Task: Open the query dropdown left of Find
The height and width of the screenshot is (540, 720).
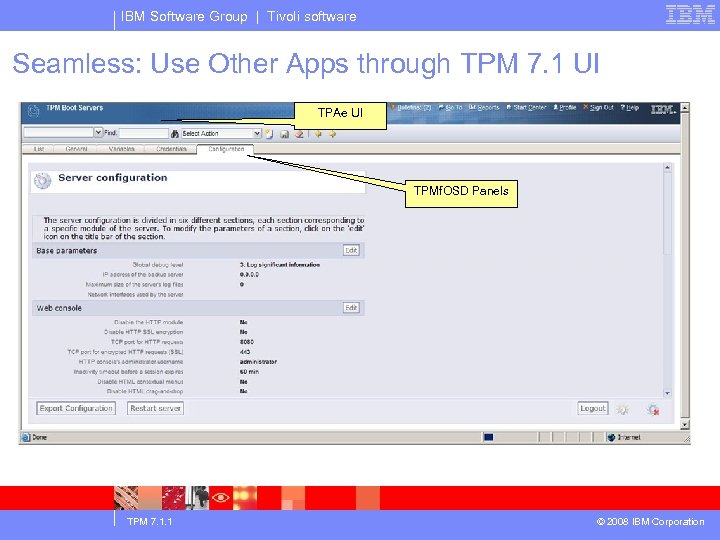Action: pos(98,132)
